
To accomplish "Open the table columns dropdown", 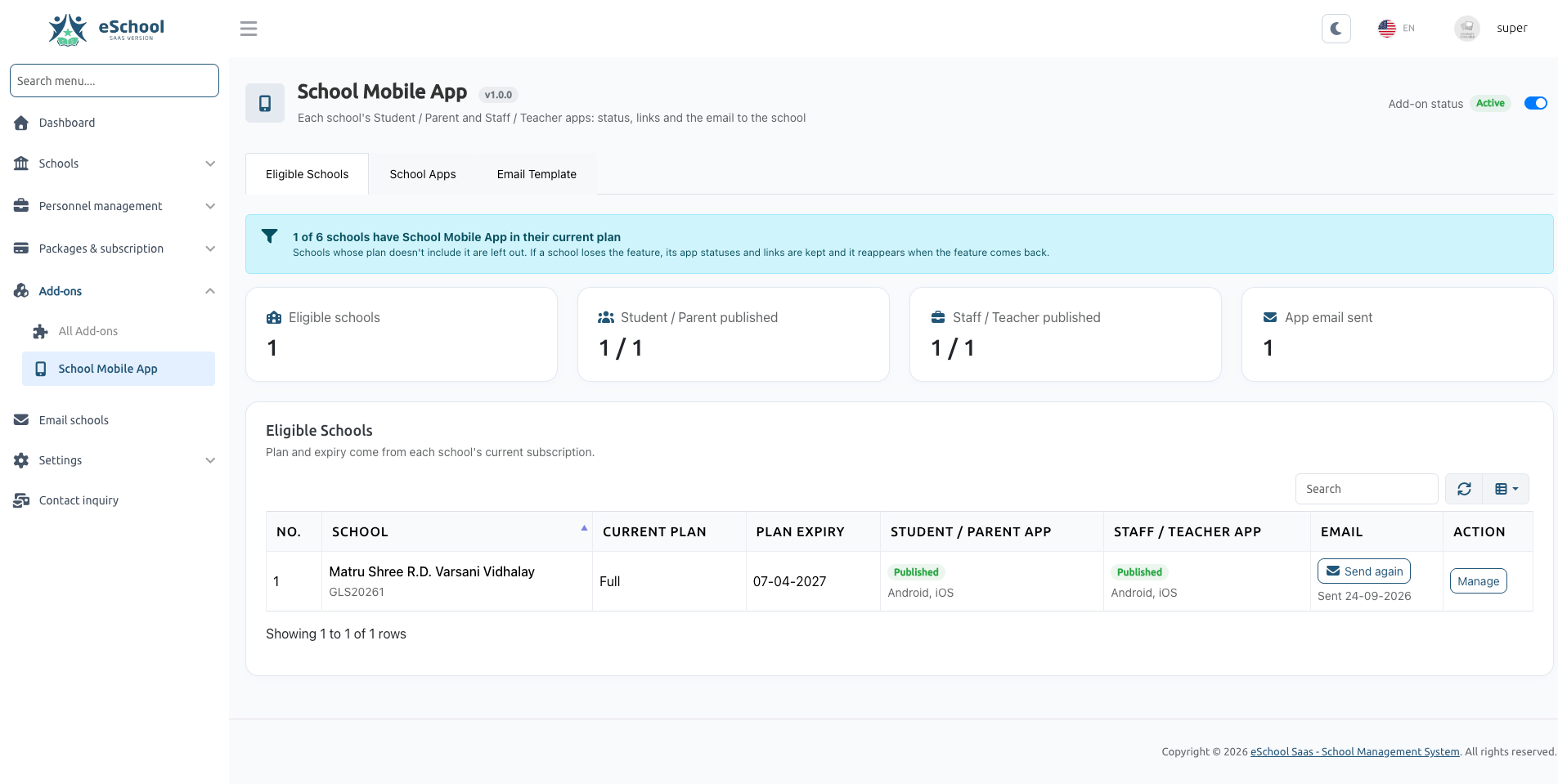I will [1506, 489].
